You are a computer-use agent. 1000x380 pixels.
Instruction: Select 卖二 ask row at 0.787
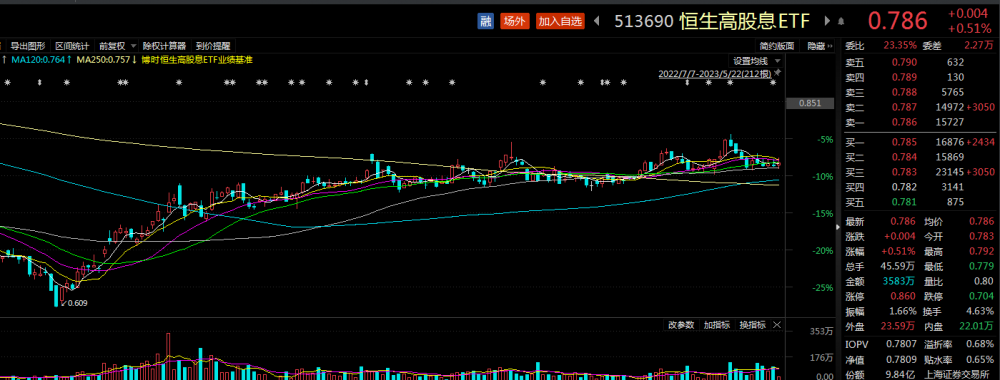tap(919, 106)
